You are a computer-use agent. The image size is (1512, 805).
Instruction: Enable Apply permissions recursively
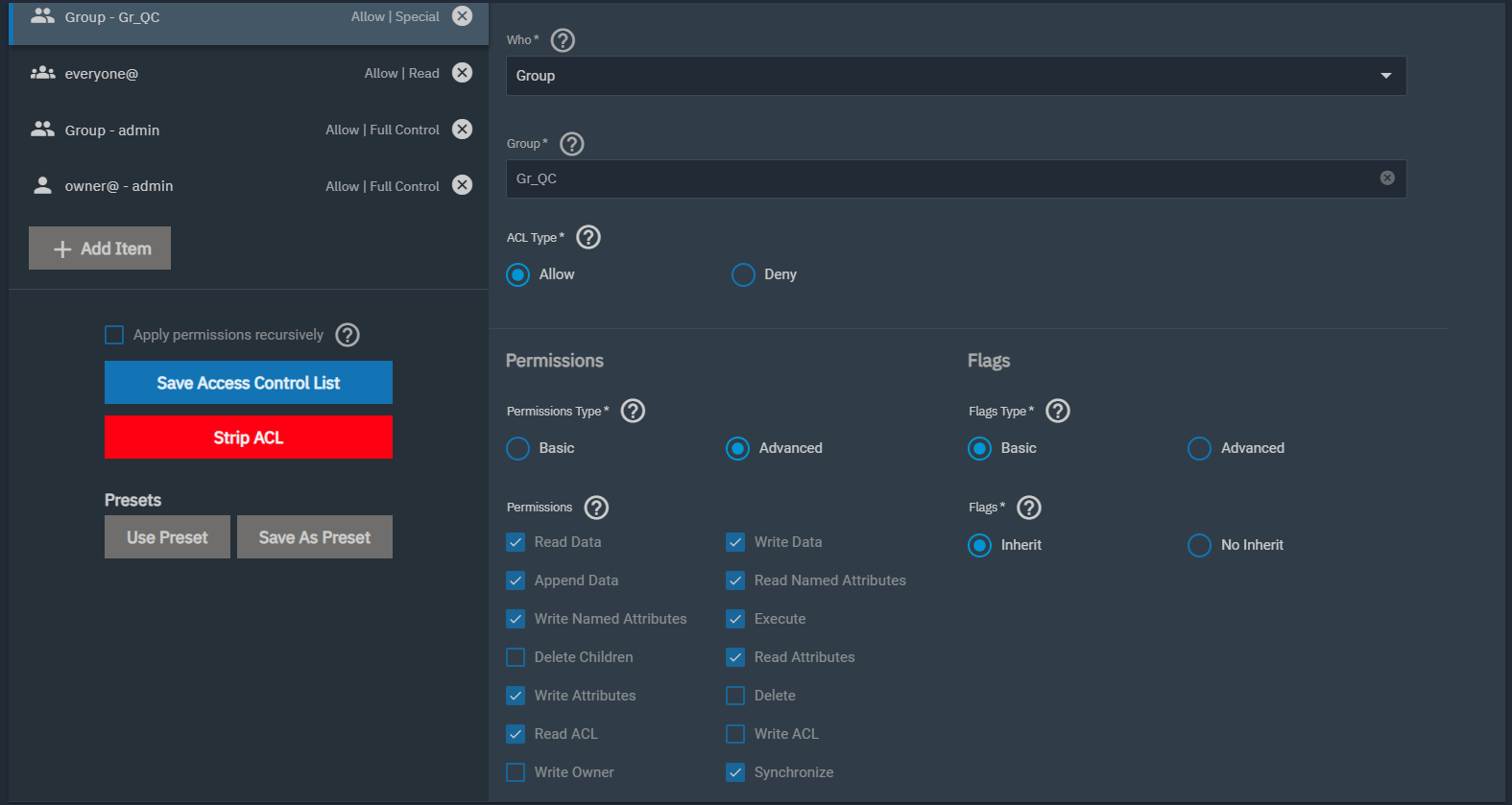(114, 335)
